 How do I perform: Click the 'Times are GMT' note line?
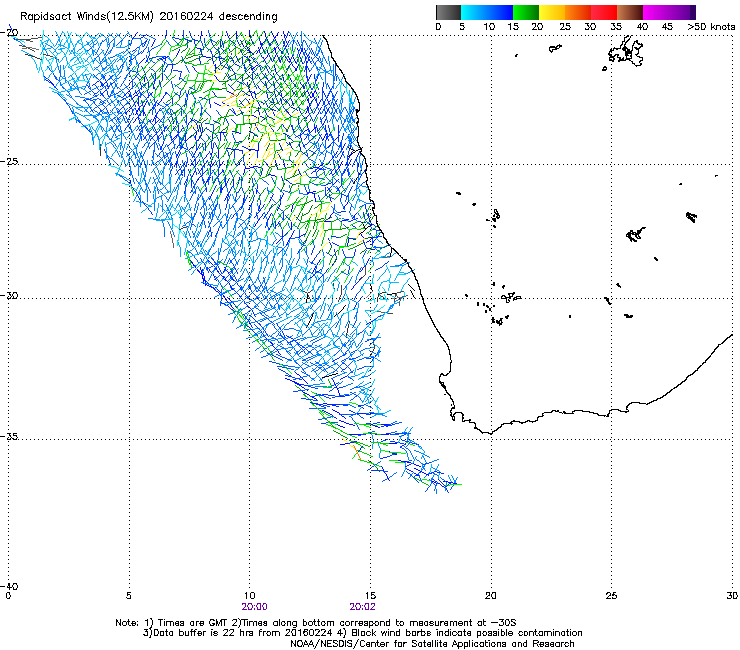tap(316, 623)
